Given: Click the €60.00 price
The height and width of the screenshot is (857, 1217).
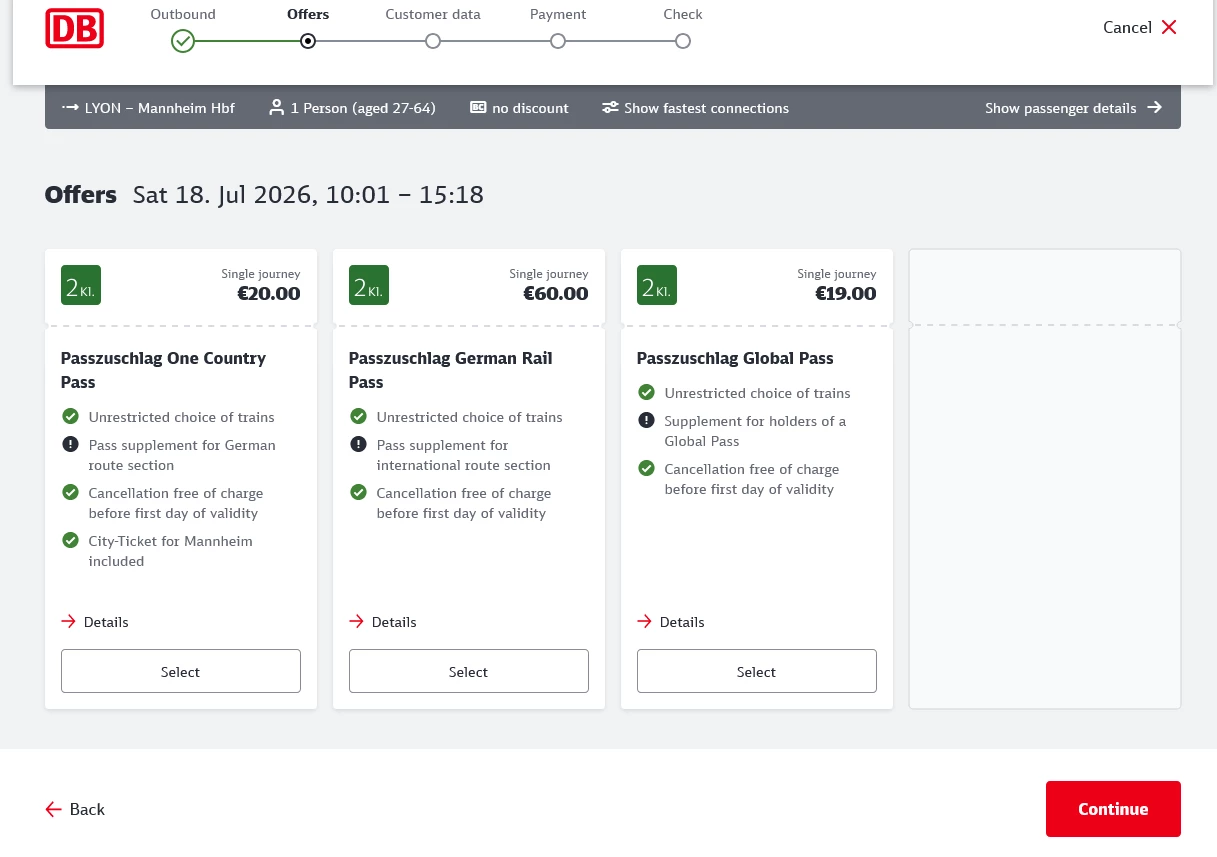Looking at the screenshot, I should coord(556,294).
